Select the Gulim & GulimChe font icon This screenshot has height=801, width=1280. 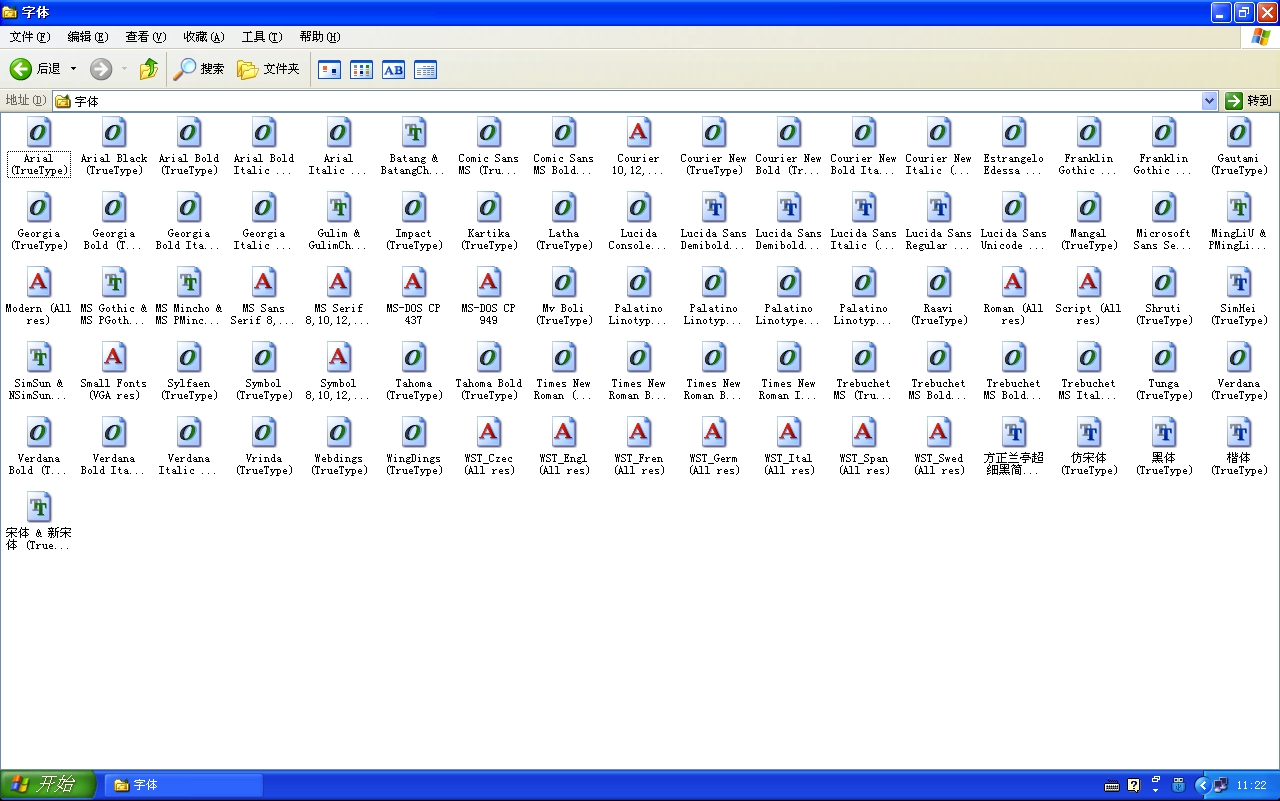[x=339, y=207]
